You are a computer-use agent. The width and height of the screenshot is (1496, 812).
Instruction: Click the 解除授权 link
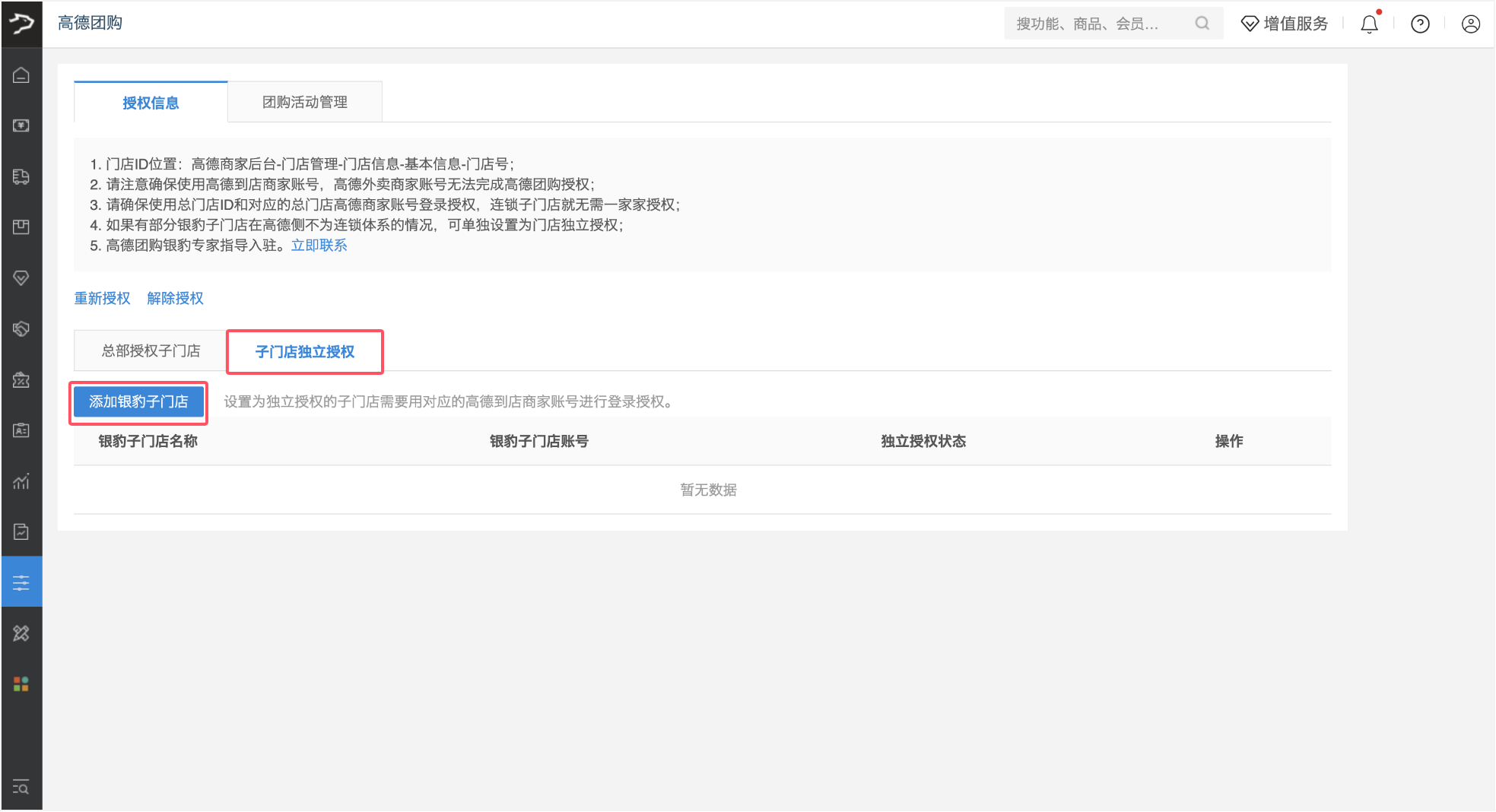pyautogui.click(x=175, y=298)
